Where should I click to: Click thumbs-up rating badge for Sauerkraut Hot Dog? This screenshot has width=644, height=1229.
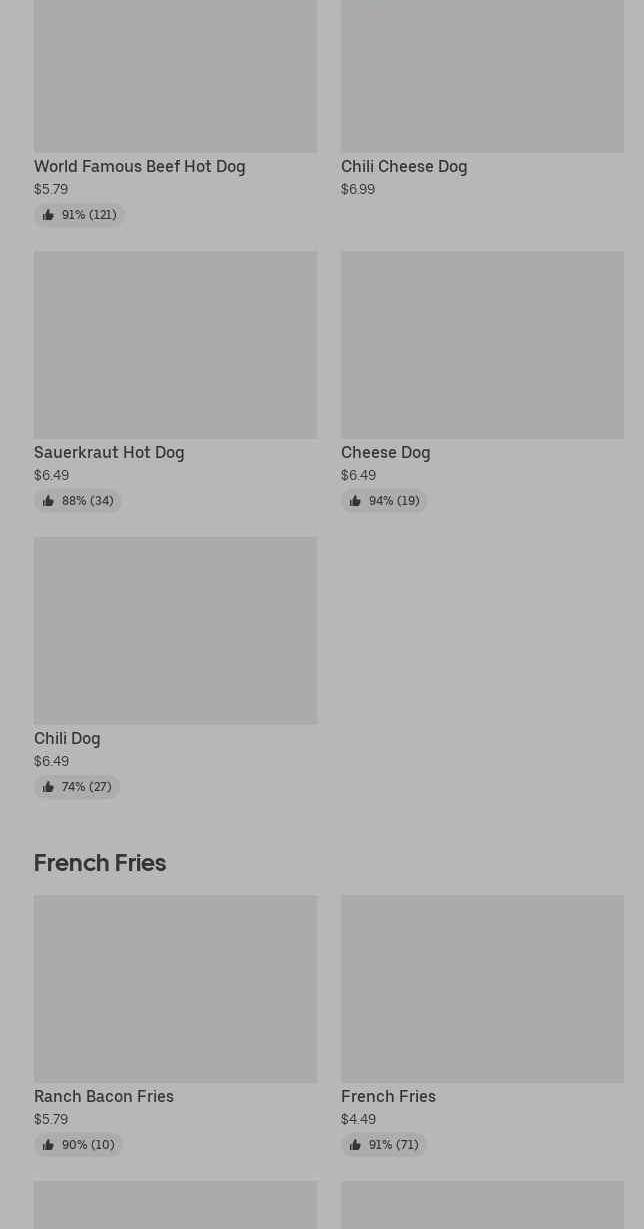click(x=78, y=501)
